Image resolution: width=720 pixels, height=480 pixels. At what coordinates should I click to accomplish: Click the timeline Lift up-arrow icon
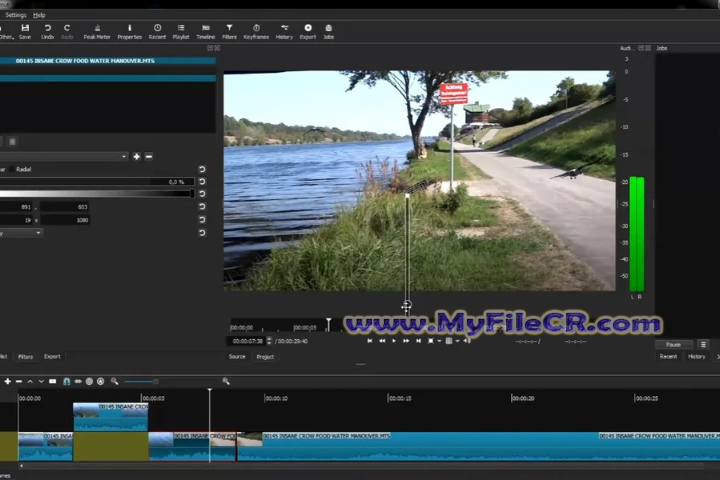tap(30, 381)
